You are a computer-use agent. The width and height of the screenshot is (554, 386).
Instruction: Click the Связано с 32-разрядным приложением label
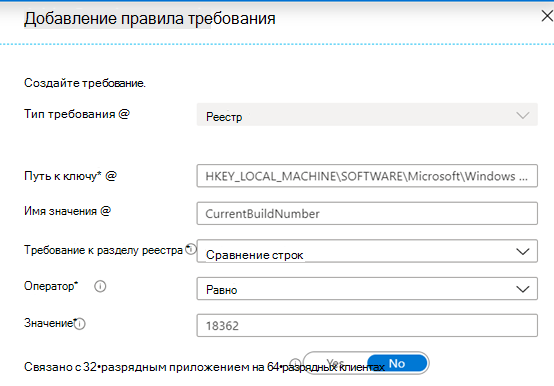click(x=204, y=367)
